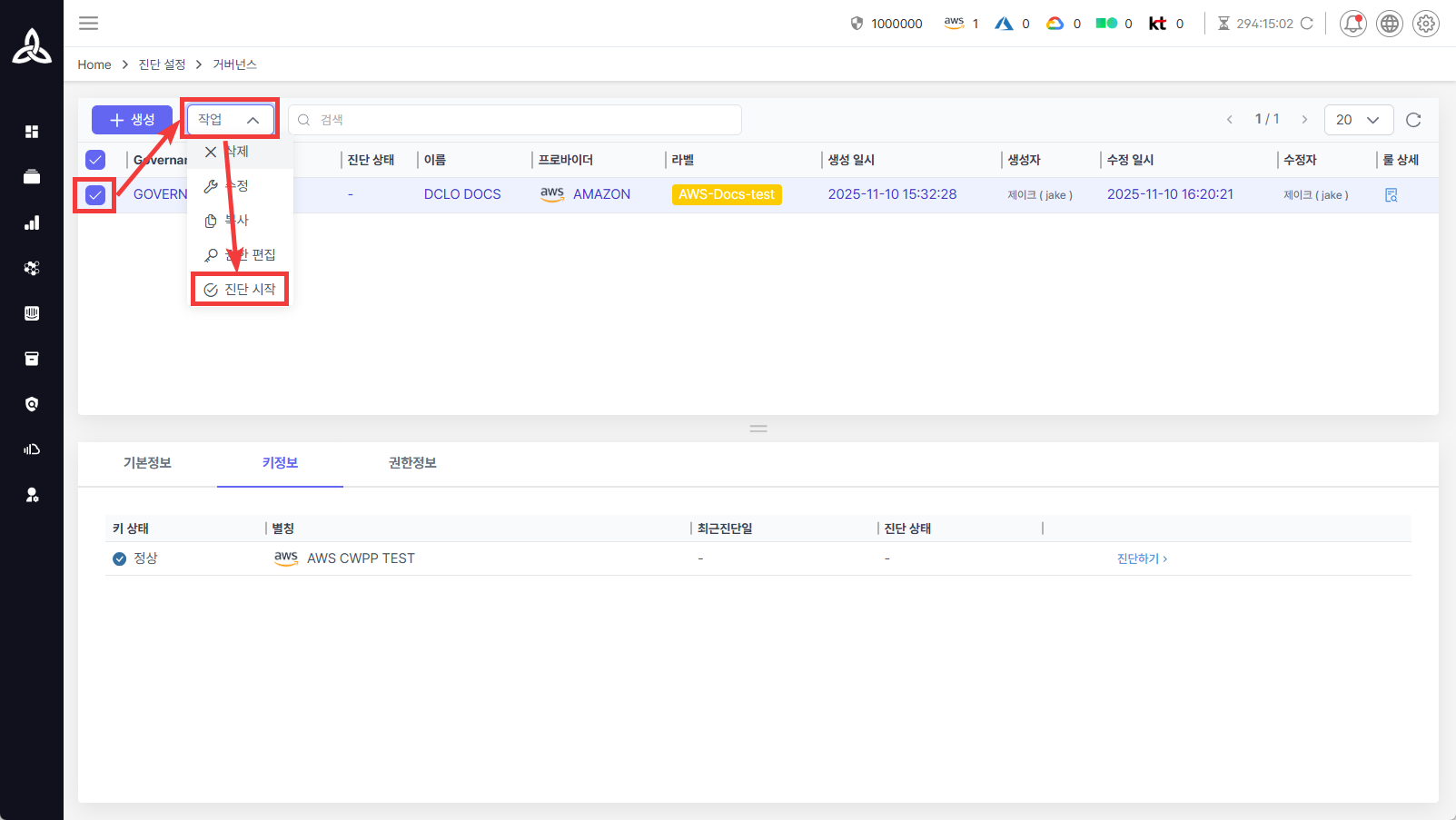This screenshot has width=1456, height=820.
Task: Switch to the 권한정보 tab
Action: click(412, 463)
